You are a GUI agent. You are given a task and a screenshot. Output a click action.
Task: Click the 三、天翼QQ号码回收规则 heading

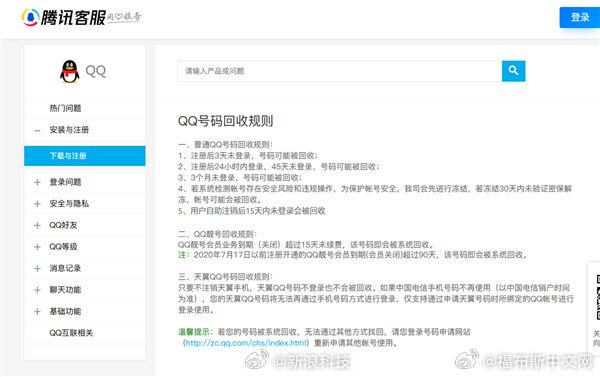[x=225, y=277]
